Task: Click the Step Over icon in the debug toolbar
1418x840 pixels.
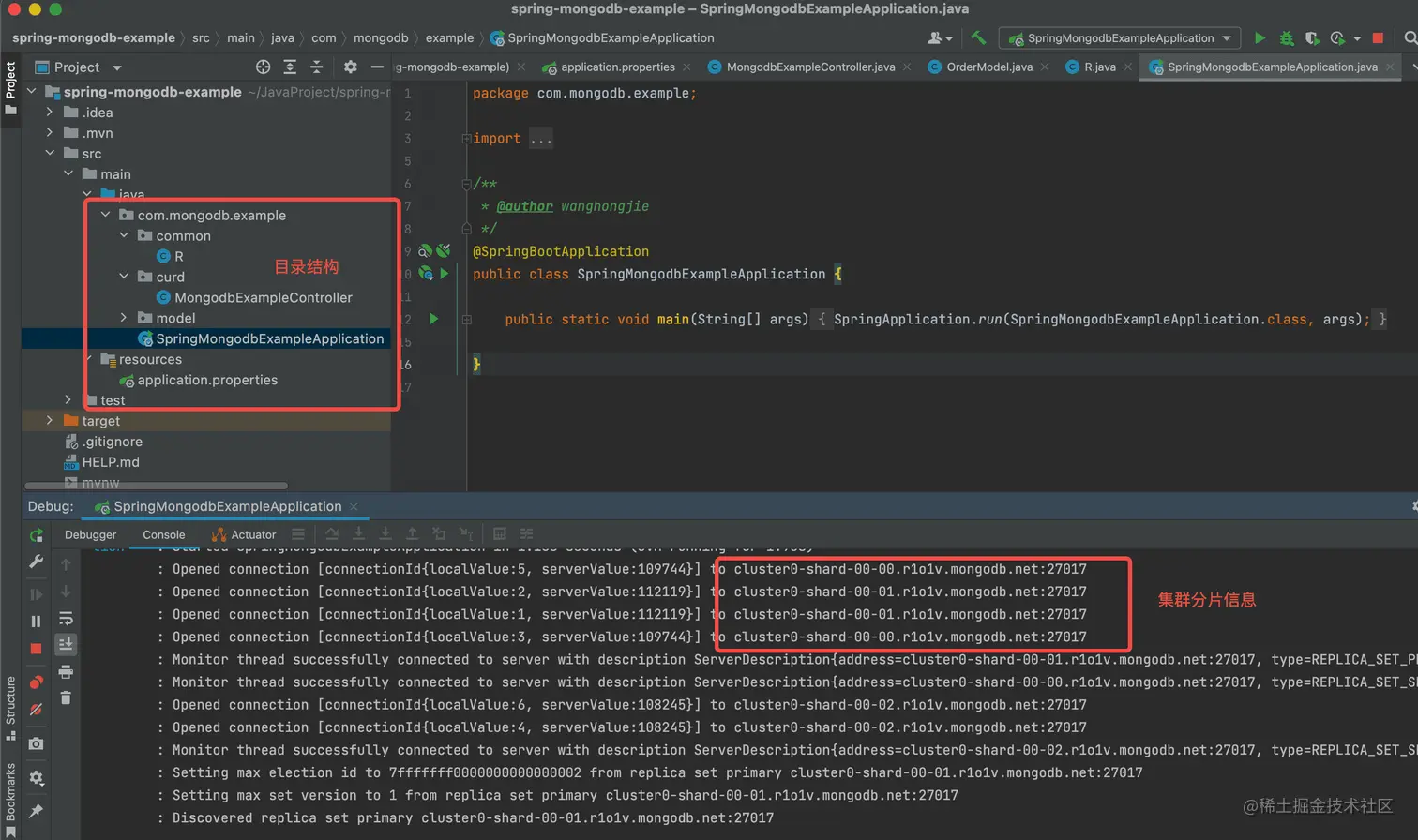Action: point(332,534)
